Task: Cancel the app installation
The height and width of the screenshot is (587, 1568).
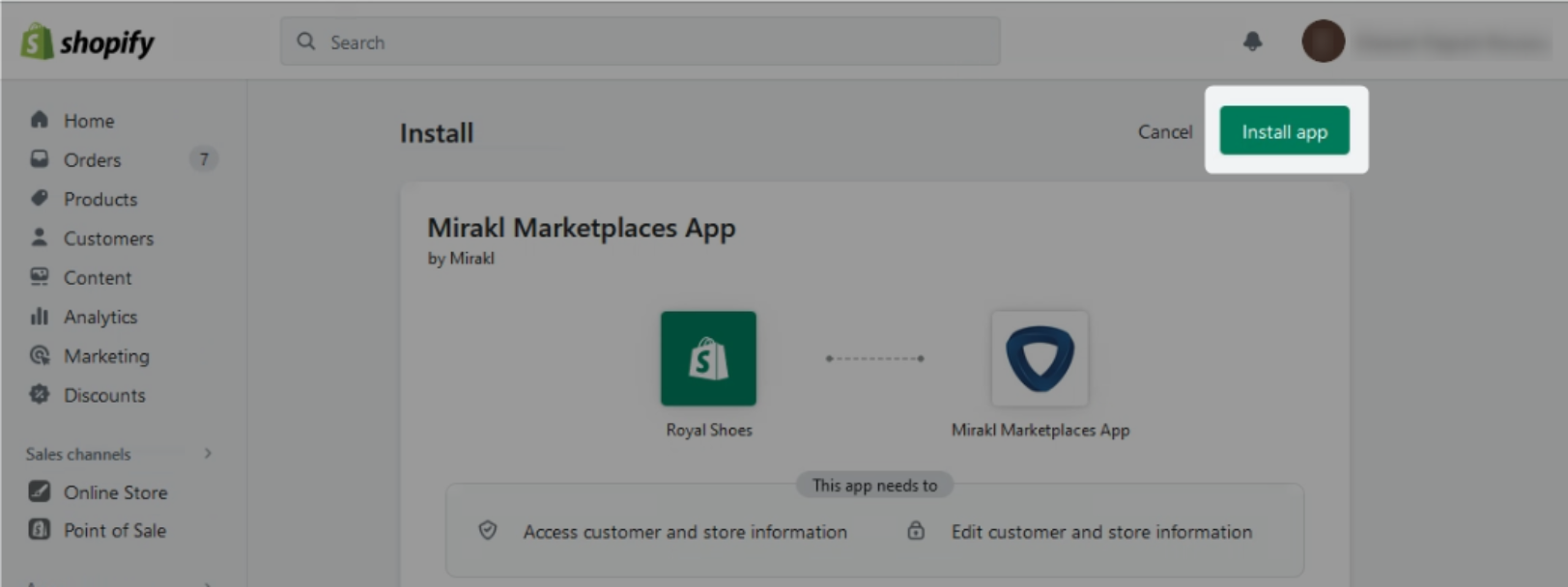Action: [x=1165, y=131]
